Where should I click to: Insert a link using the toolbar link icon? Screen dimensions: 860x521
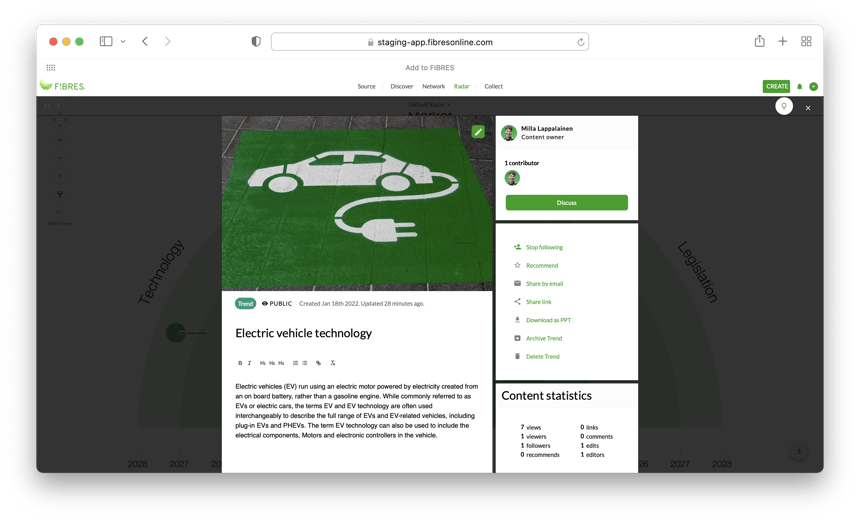318,363
